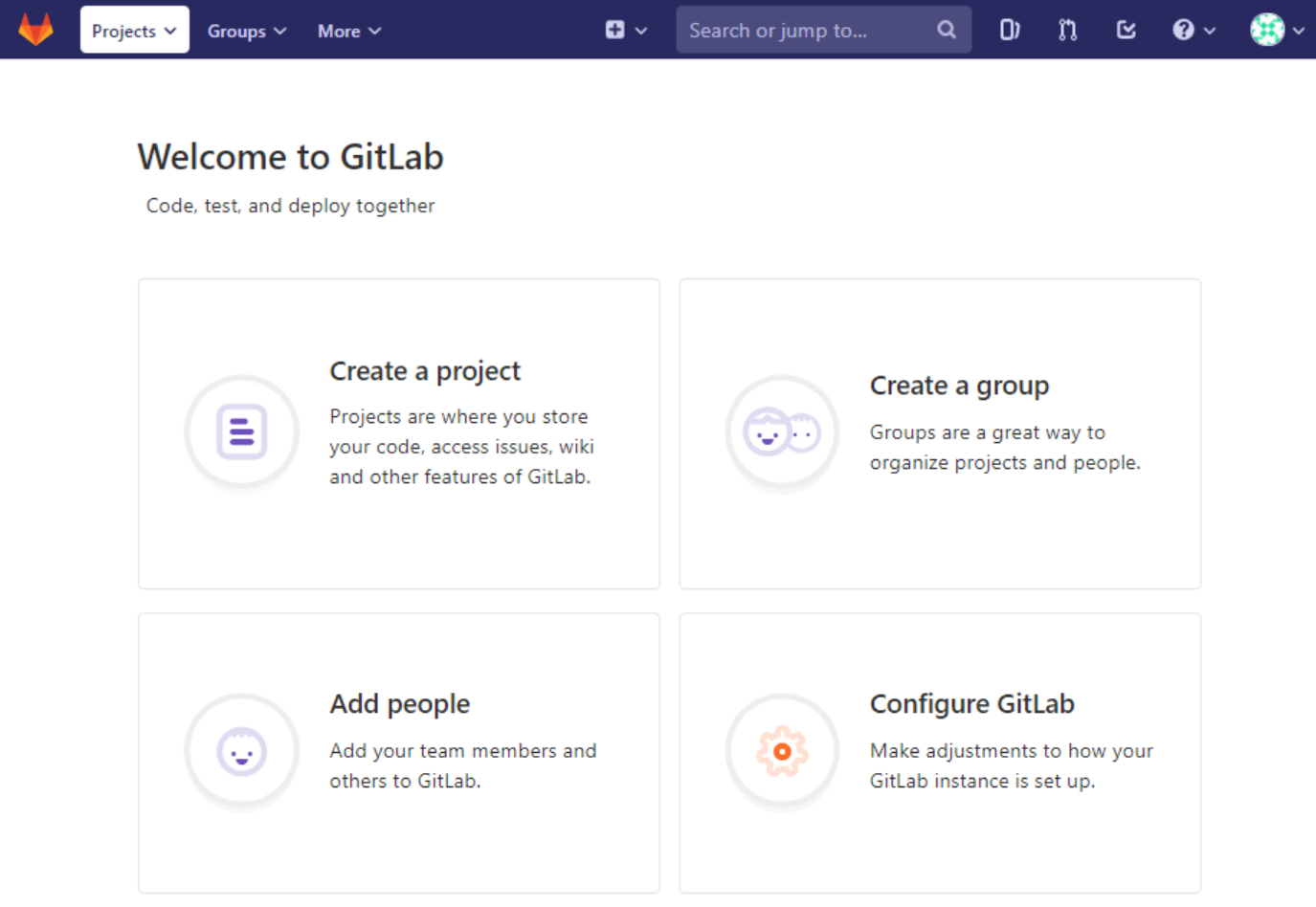Click the Welcome to GitLab title
This screenshot has width=1316, height=907.
click(x=291, y=157)
